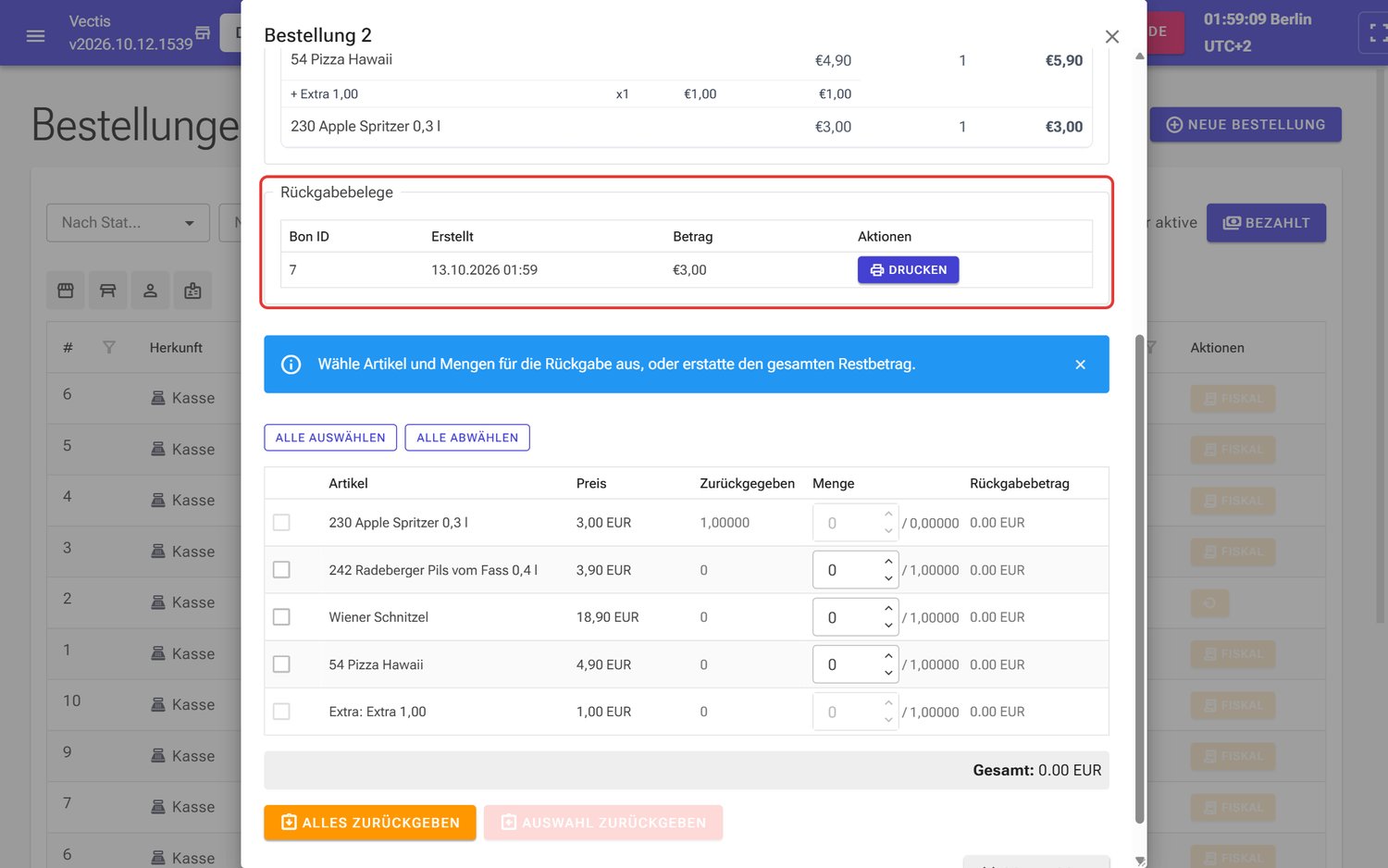Increase quantity for Radeberger Pils
This screenshot has width=1388, height=868.
pyautogui.click(x=888, y=561)
